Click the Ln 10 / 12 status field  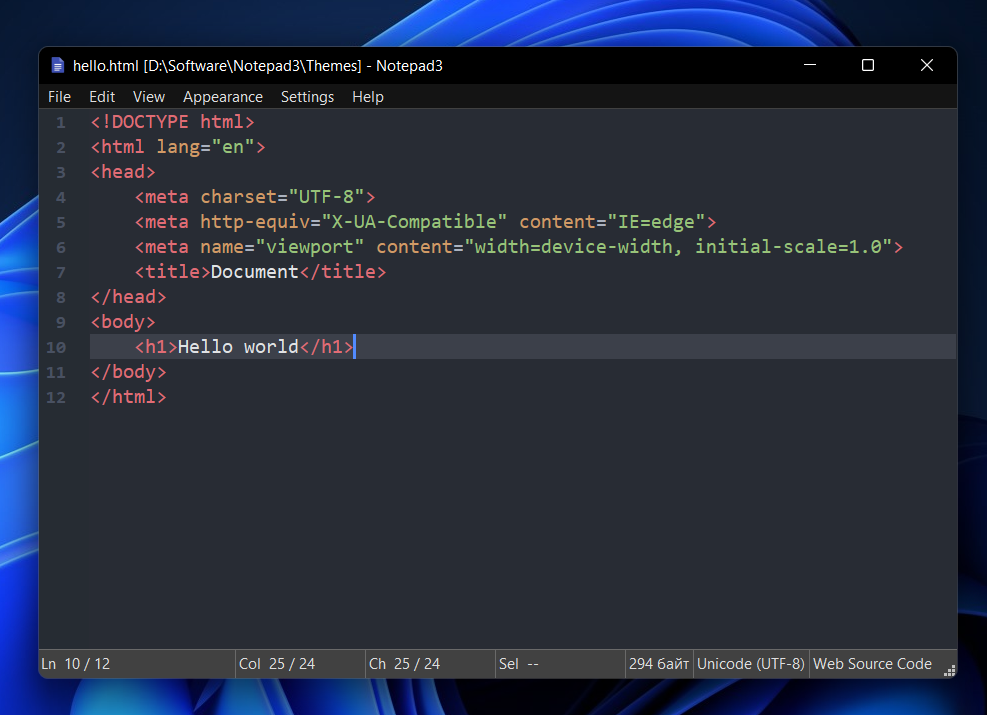tap(137, 664)
